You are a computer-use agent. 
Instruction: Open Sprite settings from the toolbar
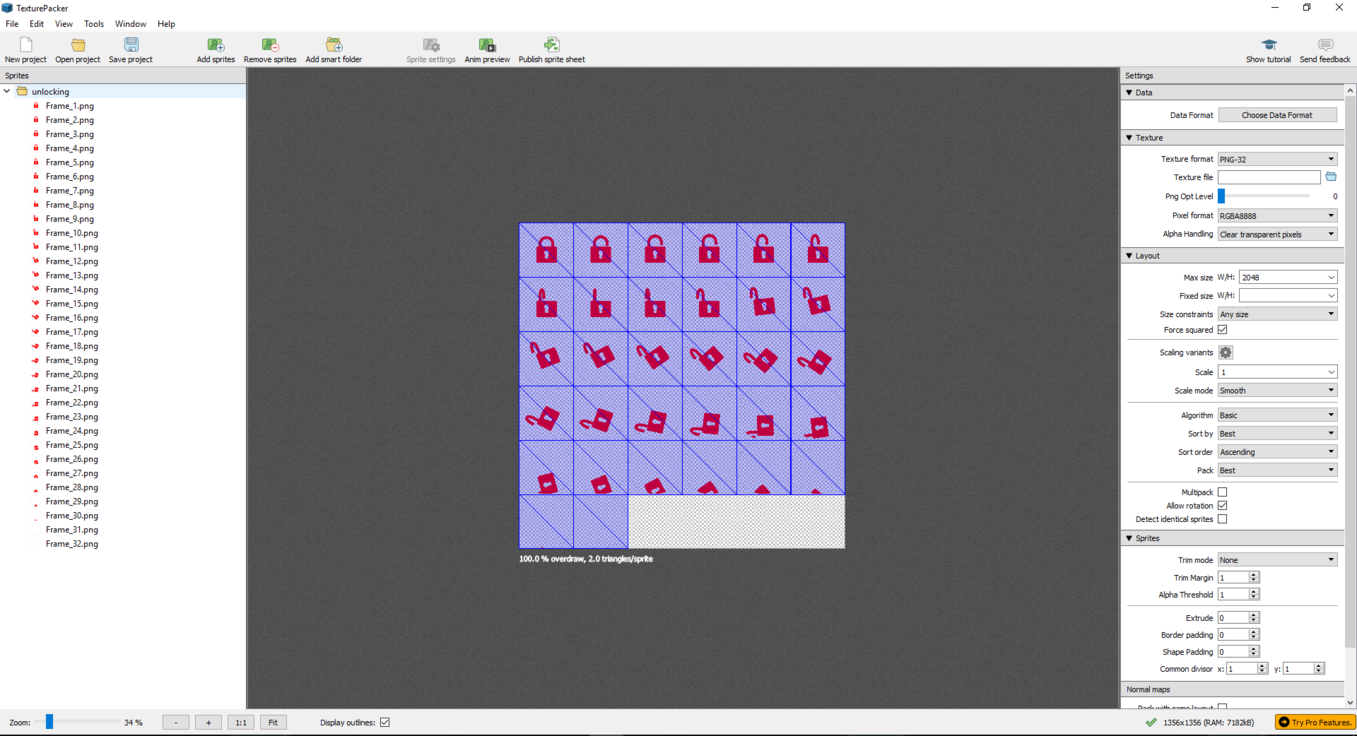click(x=431, y=50)
